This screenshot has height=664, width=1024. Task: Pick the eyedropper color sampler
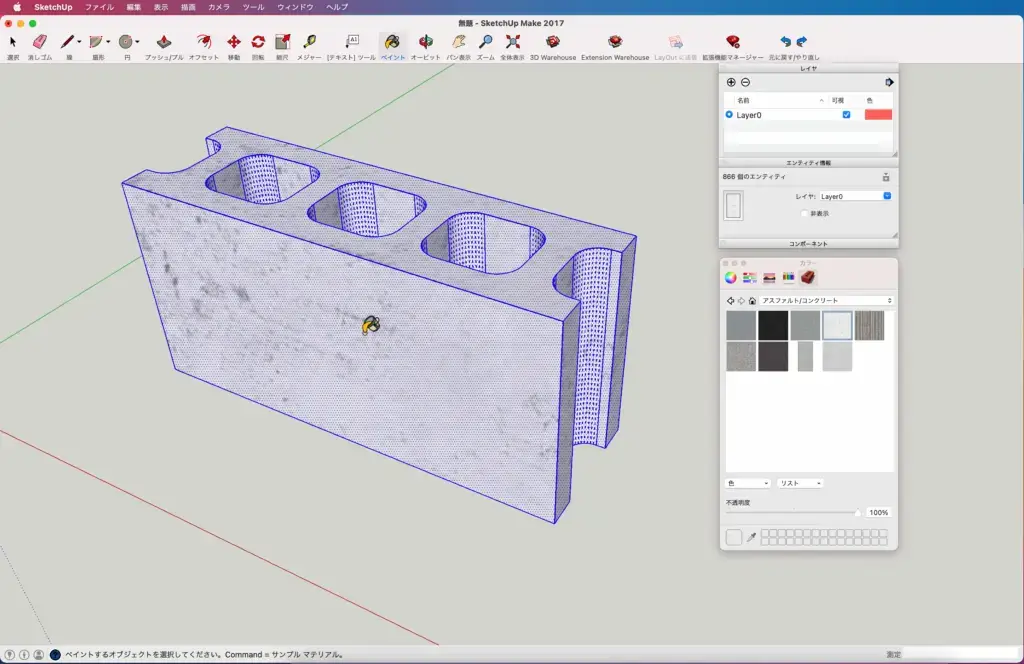point(752,537)
